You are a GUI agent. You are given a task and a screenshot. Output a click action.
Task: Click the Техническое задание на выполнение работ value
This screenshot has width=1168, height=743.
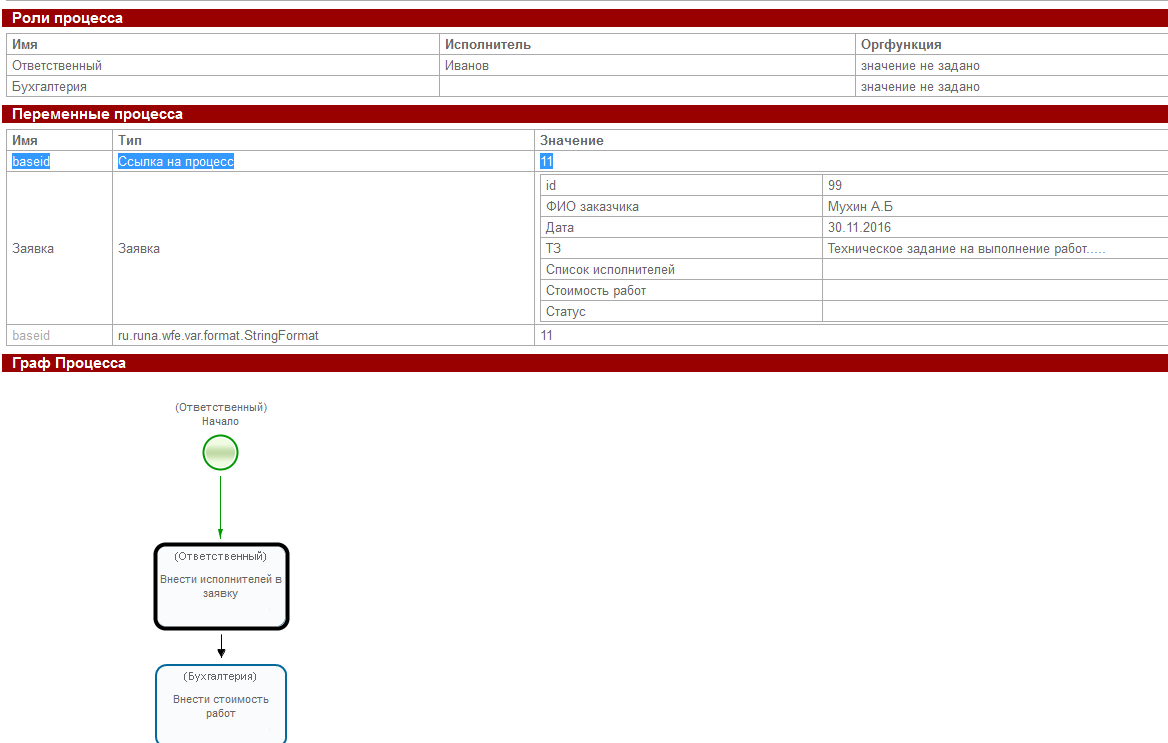point(967,248)
